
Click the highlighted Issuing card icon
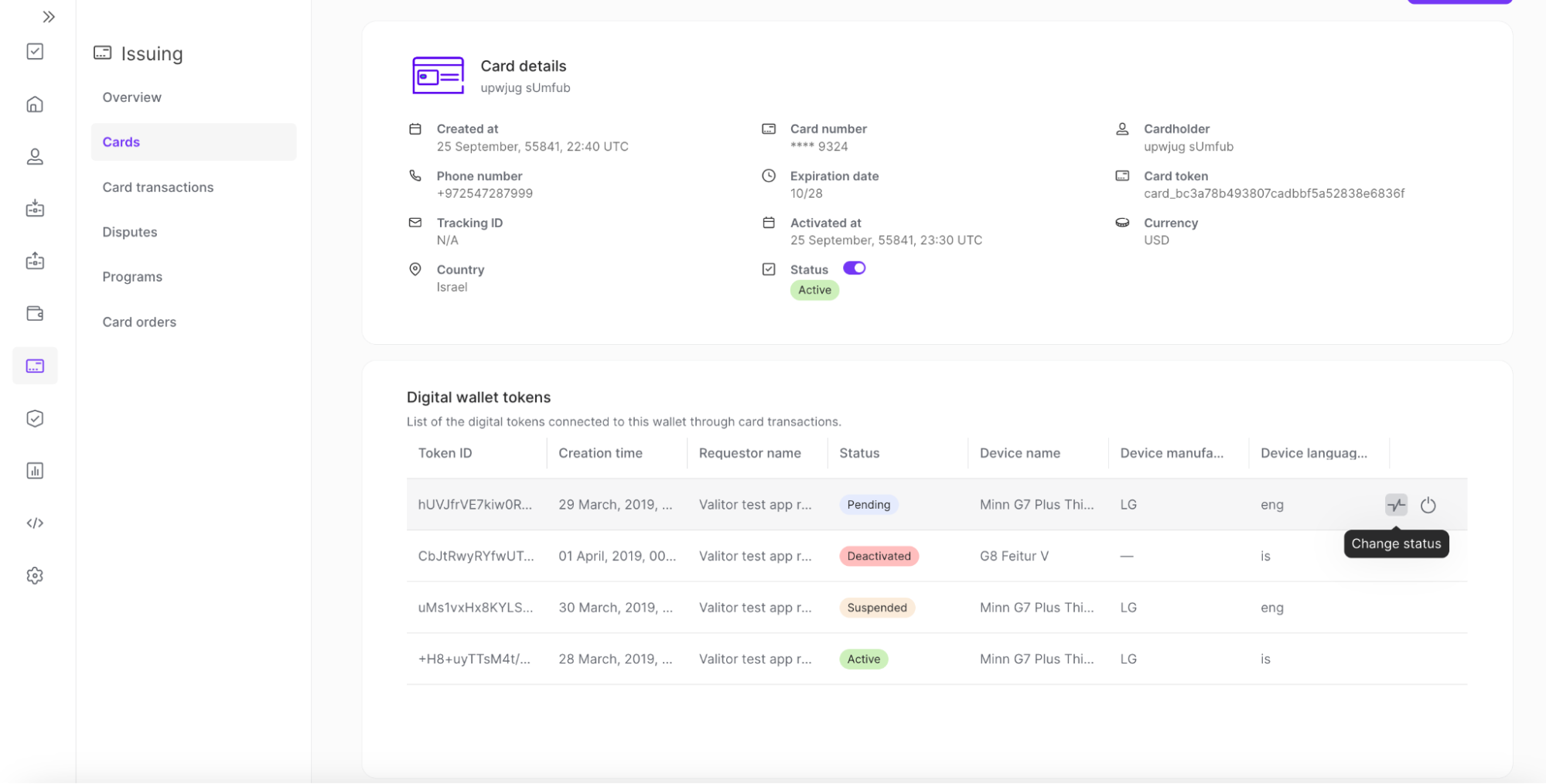point(35,366)
